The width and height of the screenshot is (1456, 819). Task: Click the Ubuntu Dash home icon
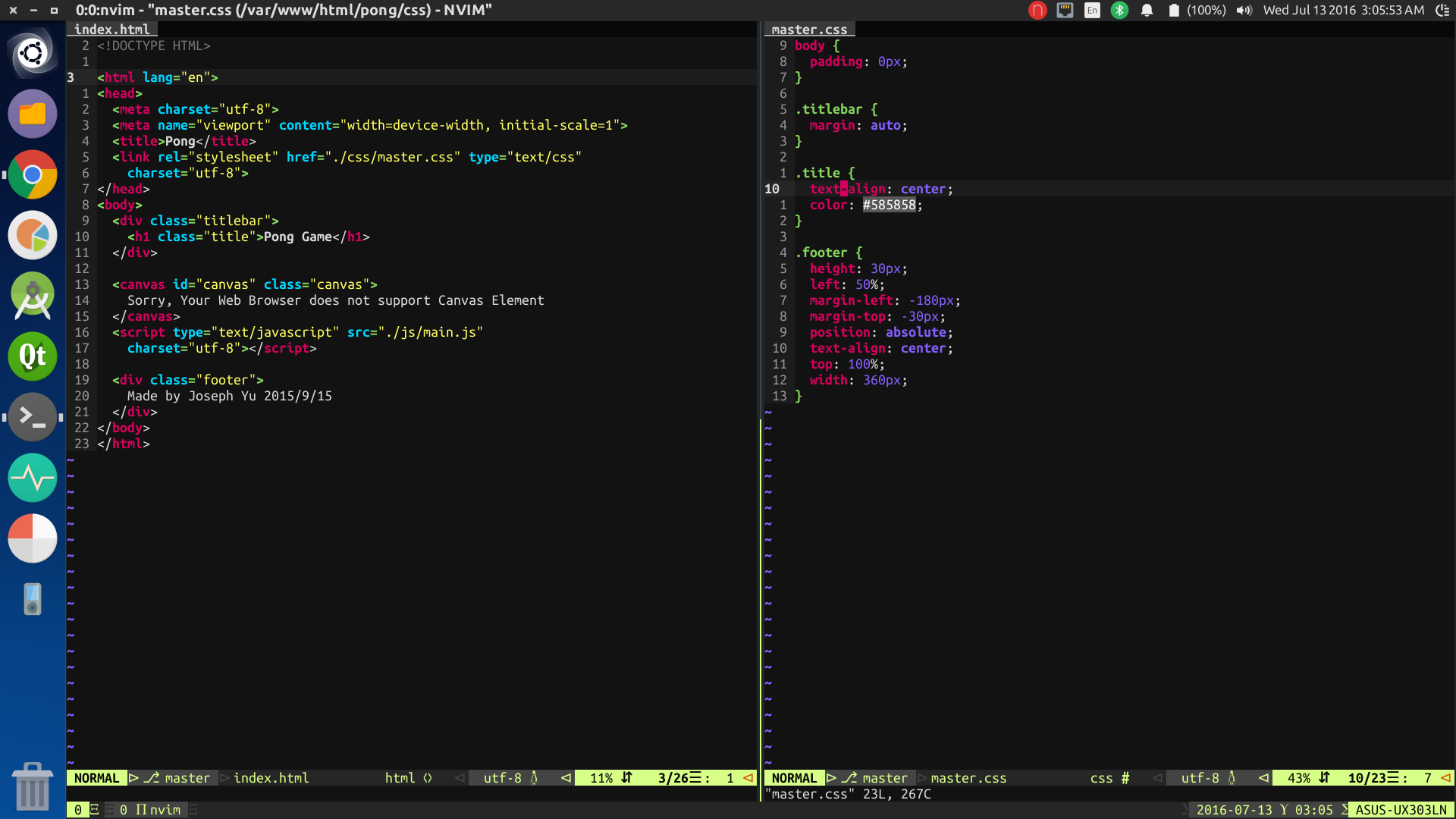point(33,53)
